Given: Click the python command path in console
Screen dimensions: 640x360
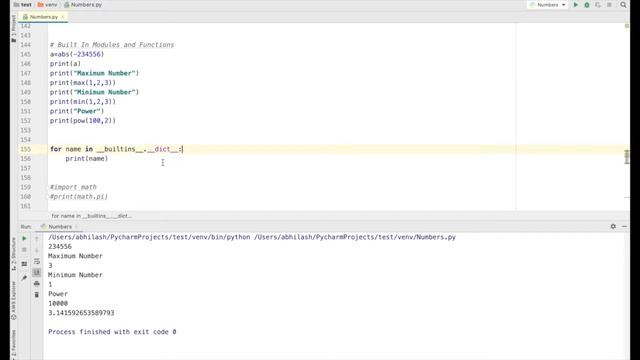Looking at the screenshot, I should (252, 237).
